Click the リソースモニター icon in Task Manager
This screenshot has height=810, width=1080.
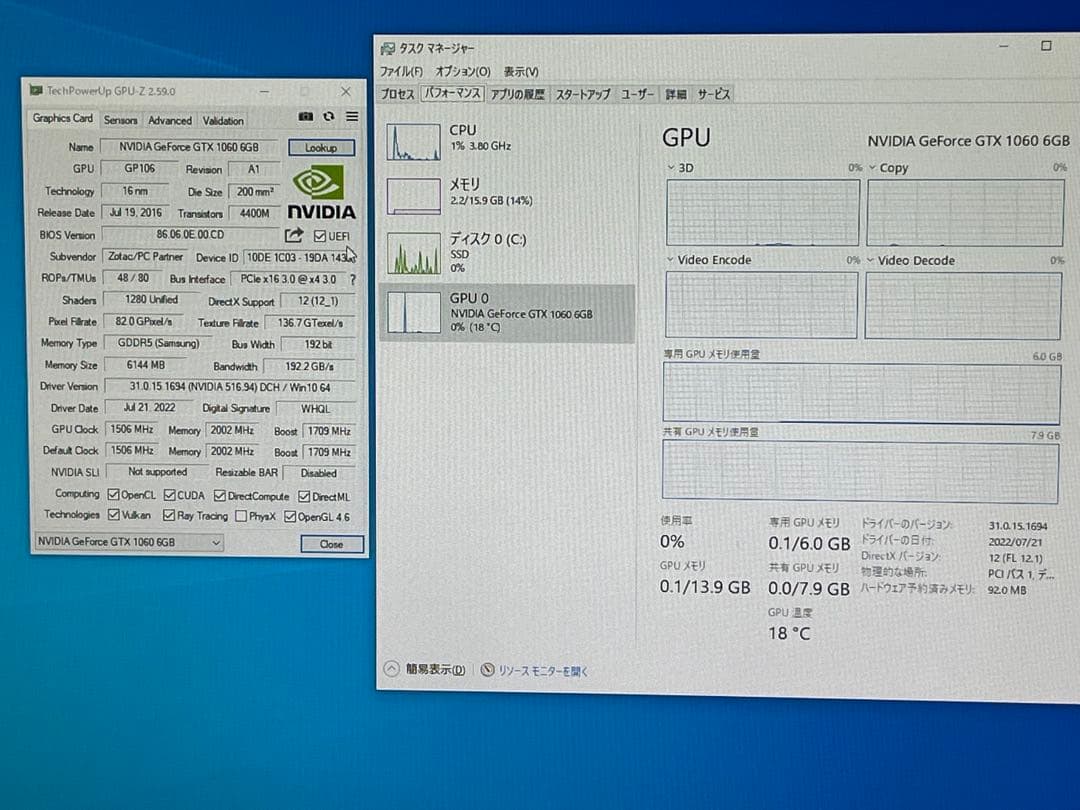[x=488, y=670]
